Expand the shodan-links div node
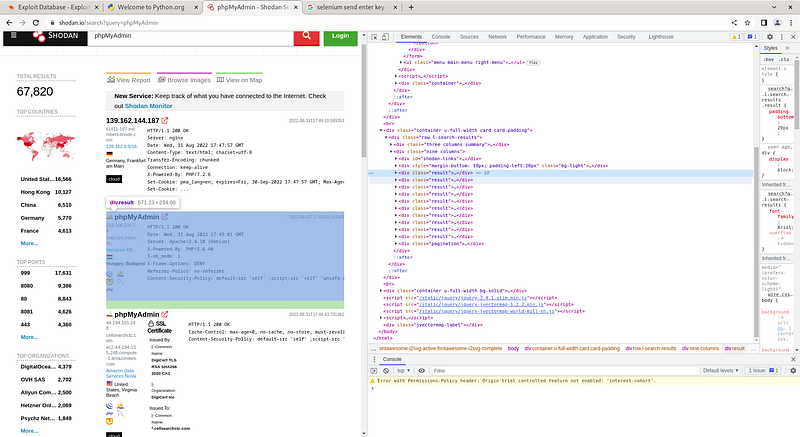 (396, 159)
